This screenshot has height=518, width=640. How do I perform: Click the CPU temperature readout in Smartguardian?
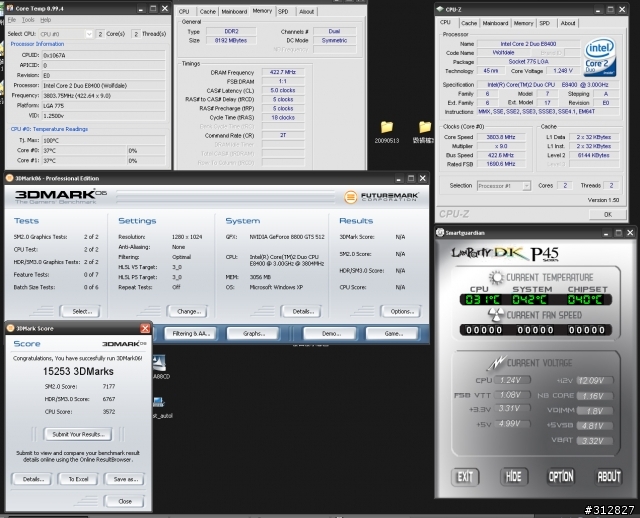click(482, 300)
